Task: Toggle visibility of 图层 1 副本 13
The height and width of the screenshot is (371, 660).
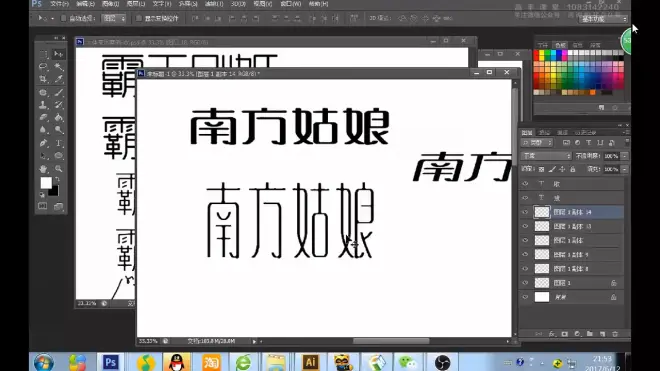Action: tap(525, 226)
